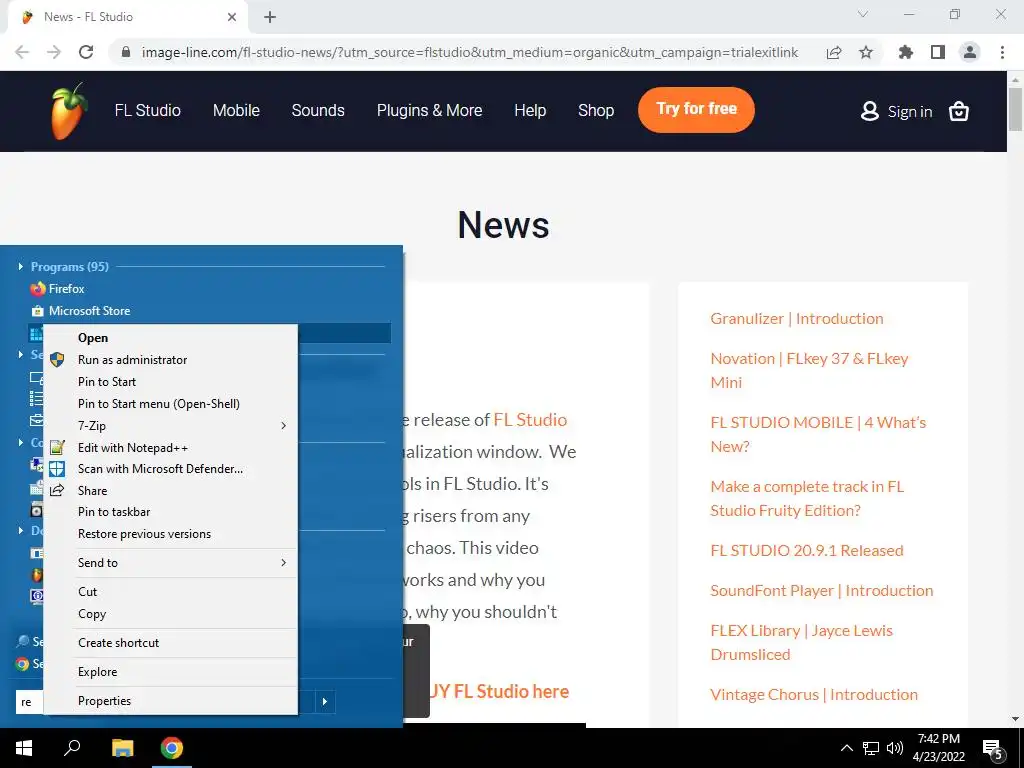Image resolution: width=1024 pixels, height=768 pixels.
Task: Select Pin to Start
Action: pos(170,382)
